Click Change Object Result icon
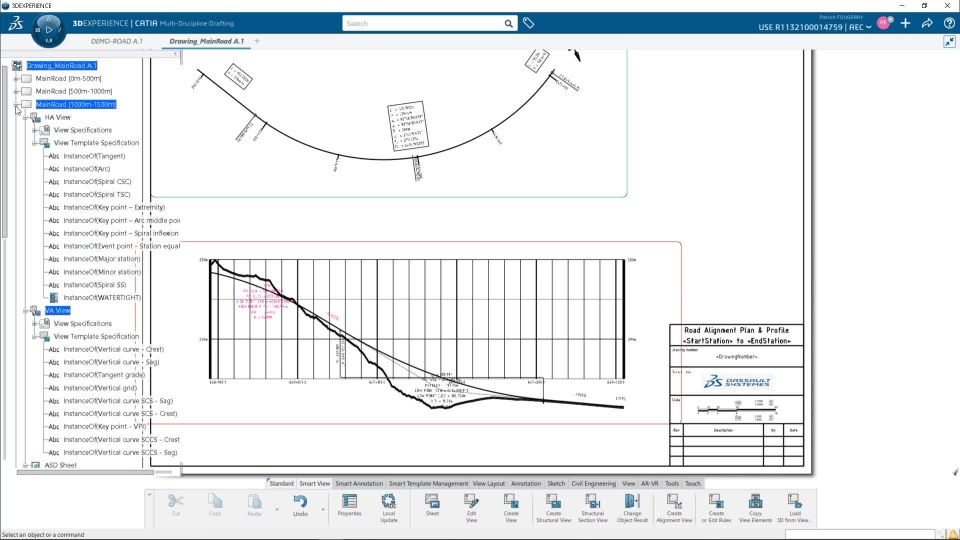Screen dimensions: 960x540 point(632,501)
